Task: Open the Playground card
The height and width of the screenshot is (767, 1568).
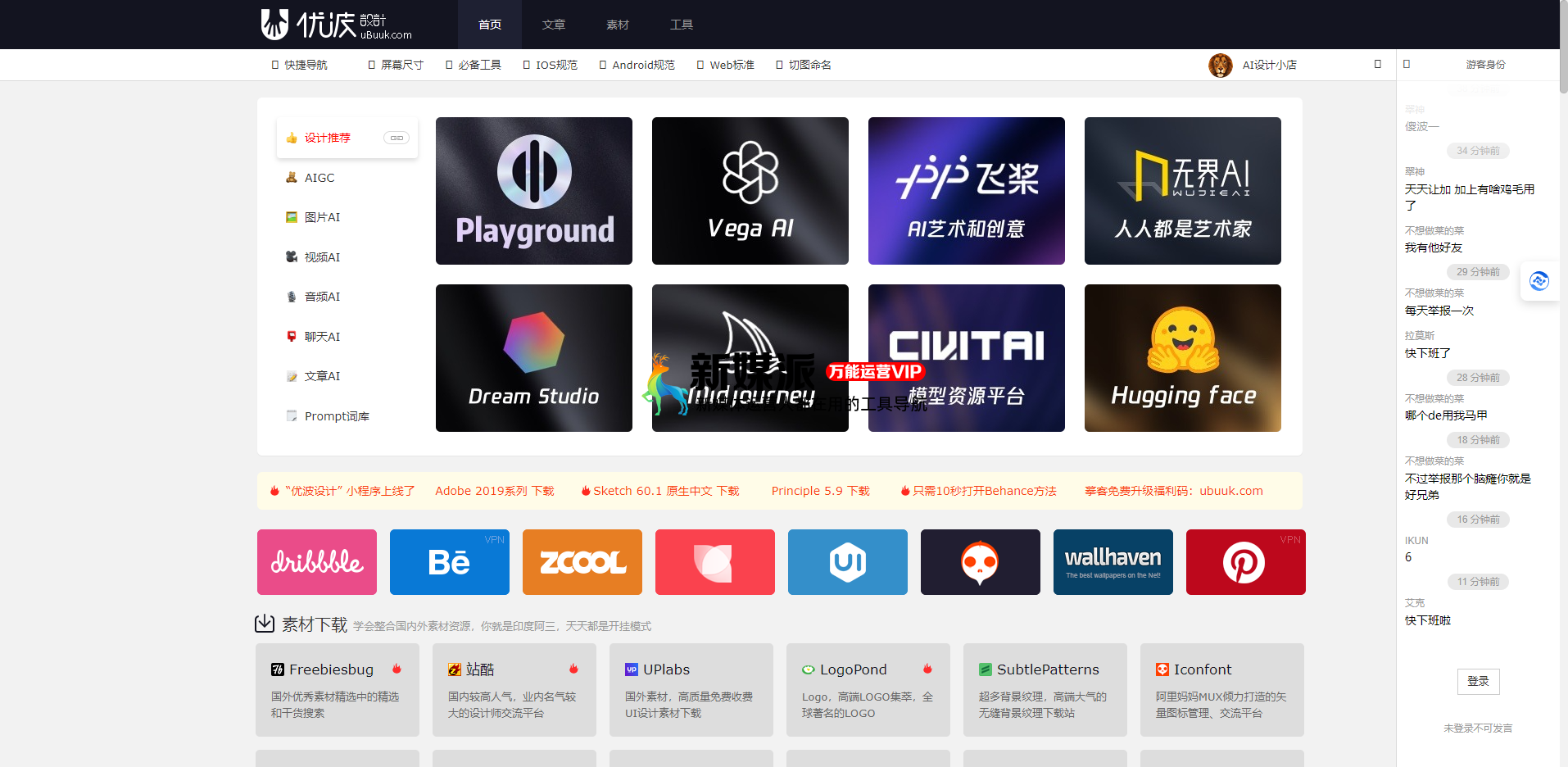Action: (x=534, y=191)
